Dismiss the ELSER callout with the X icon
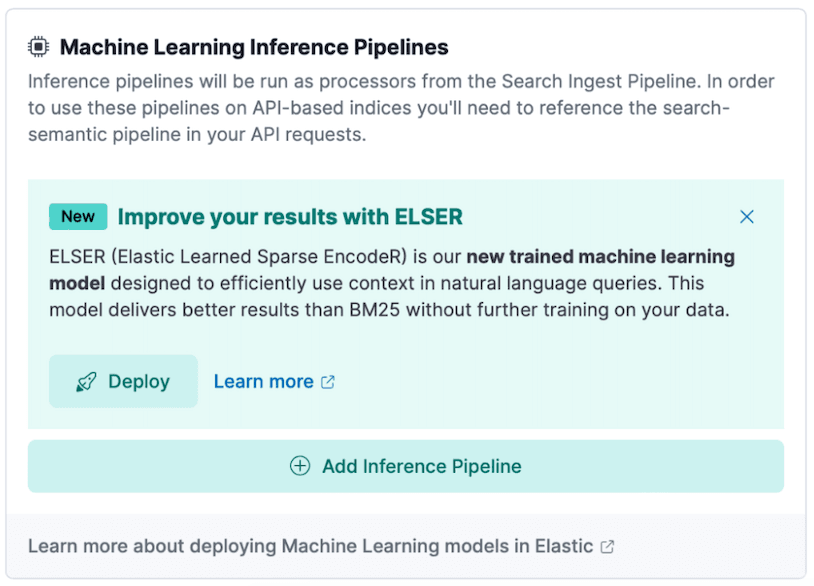This screenshot has width=814, height=586. pyautogui.click(x=746, y=217)
